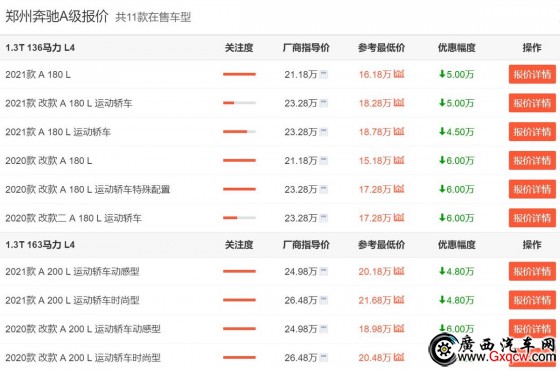Image resolution: width=560 pixels, height=371 pixels.
Task: Click price trend chart icon next to 21.68万
Action: click(399, 300)
